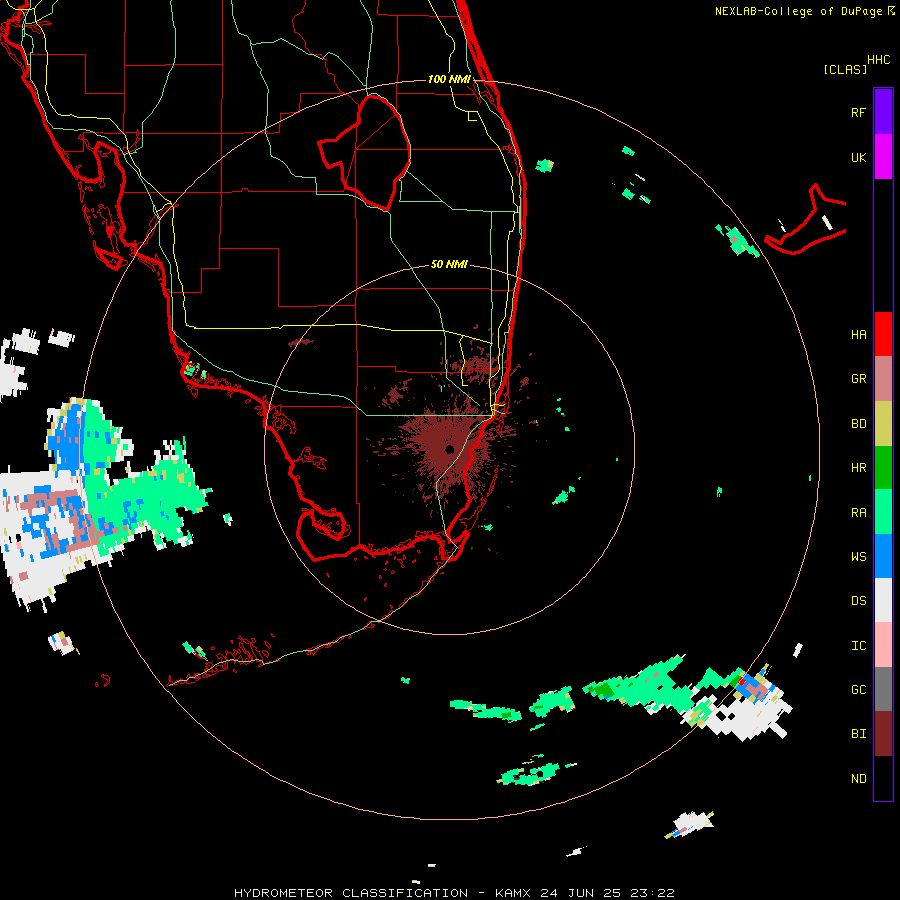Click the HR legend label

[858, 468]
